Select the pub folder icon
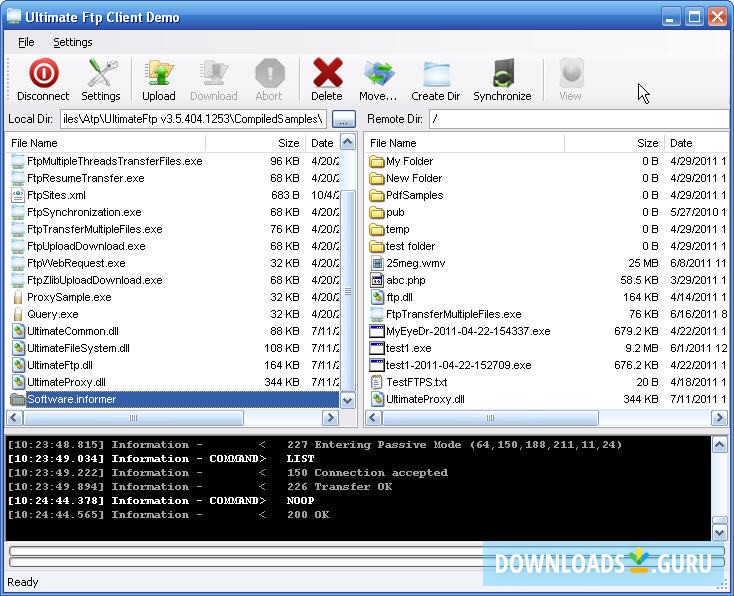 point(376,213)
